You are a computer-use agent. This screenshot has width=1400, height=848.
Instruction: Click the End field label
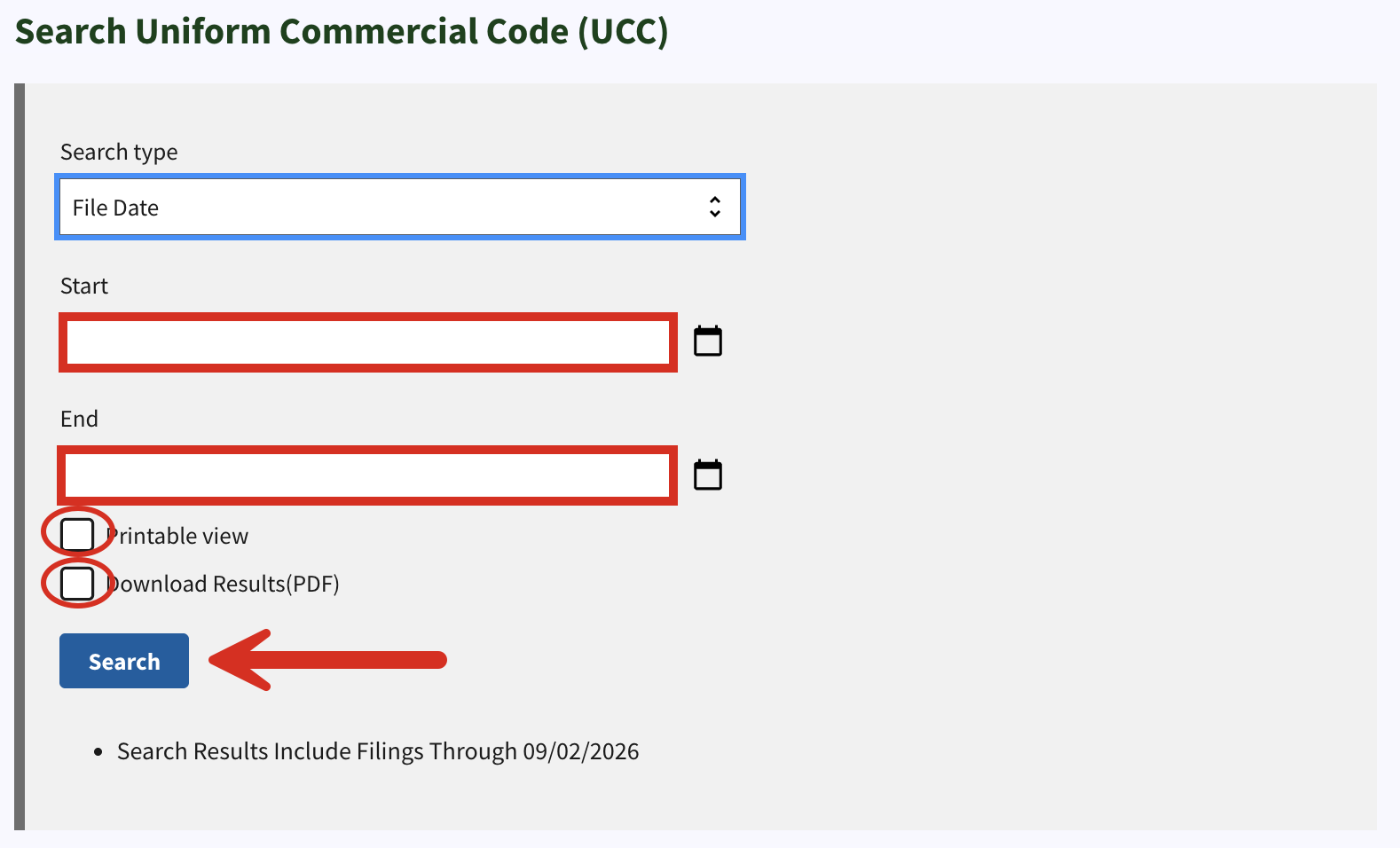point(79,419)
